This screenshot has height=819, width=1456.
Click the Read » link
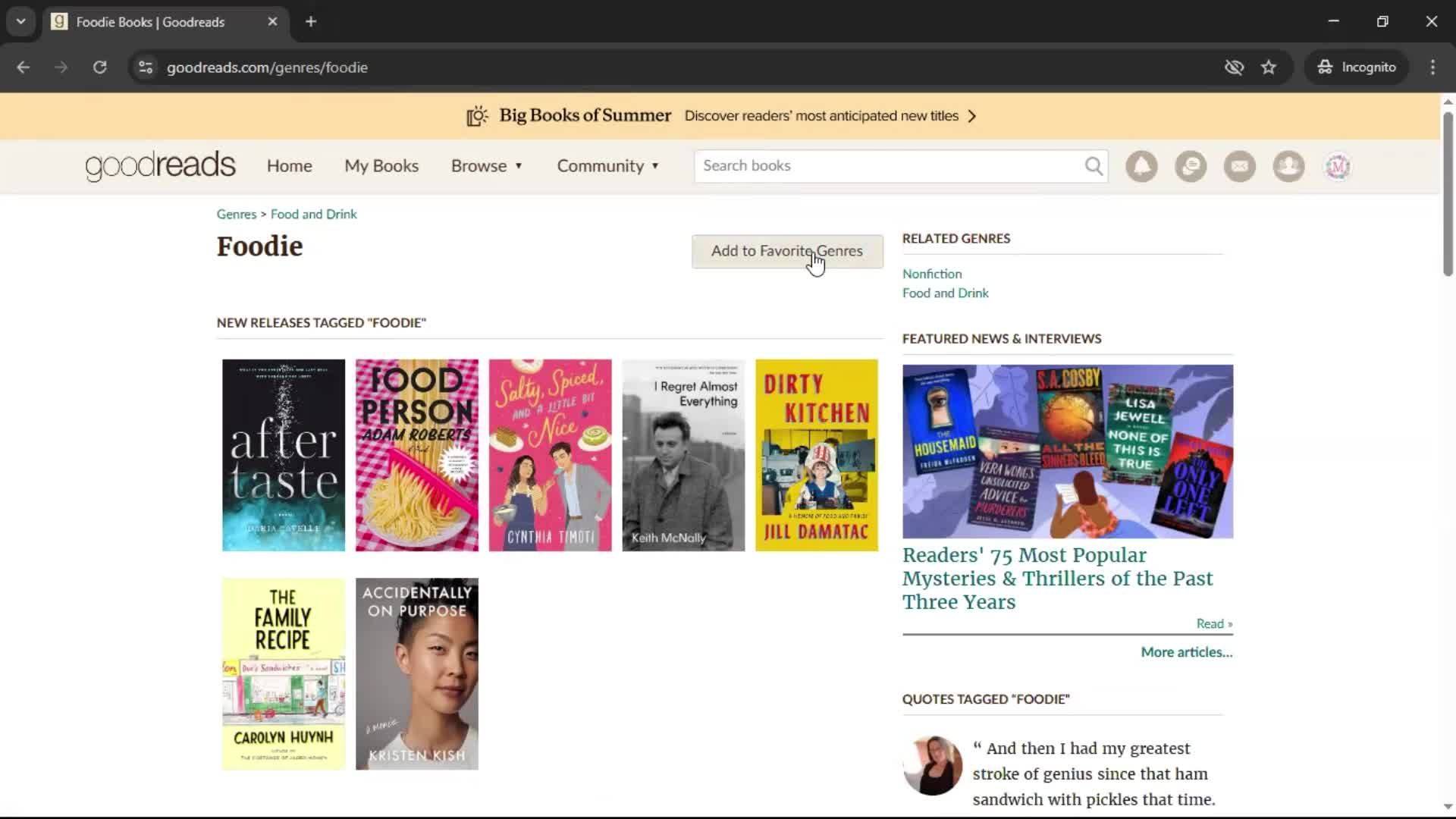click(1214, 623)
